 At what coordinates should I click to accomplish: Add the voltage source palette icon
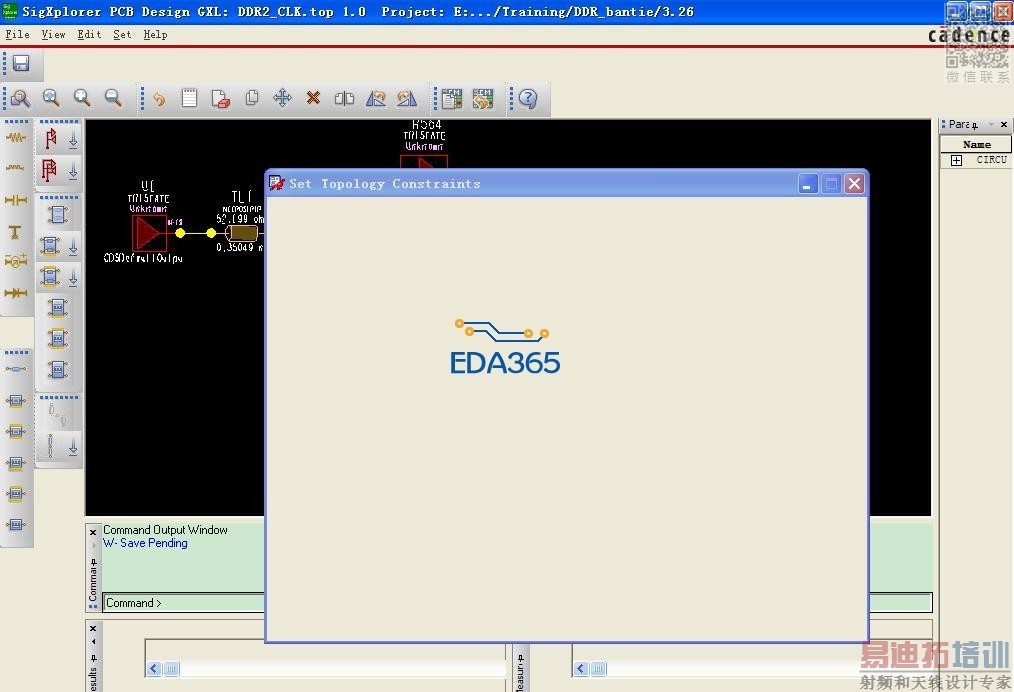coord(16,261)
